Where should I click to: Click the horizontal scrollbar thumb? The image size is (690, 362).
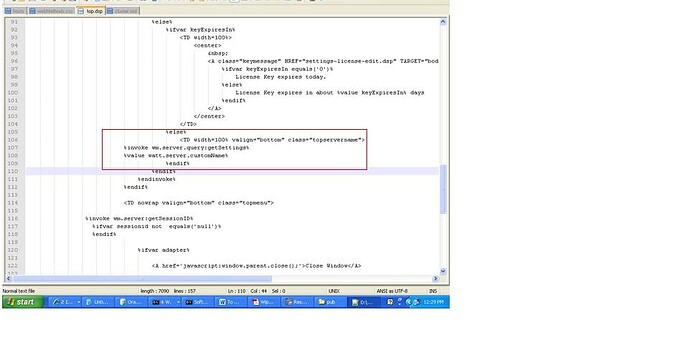[x=142, y=278]
